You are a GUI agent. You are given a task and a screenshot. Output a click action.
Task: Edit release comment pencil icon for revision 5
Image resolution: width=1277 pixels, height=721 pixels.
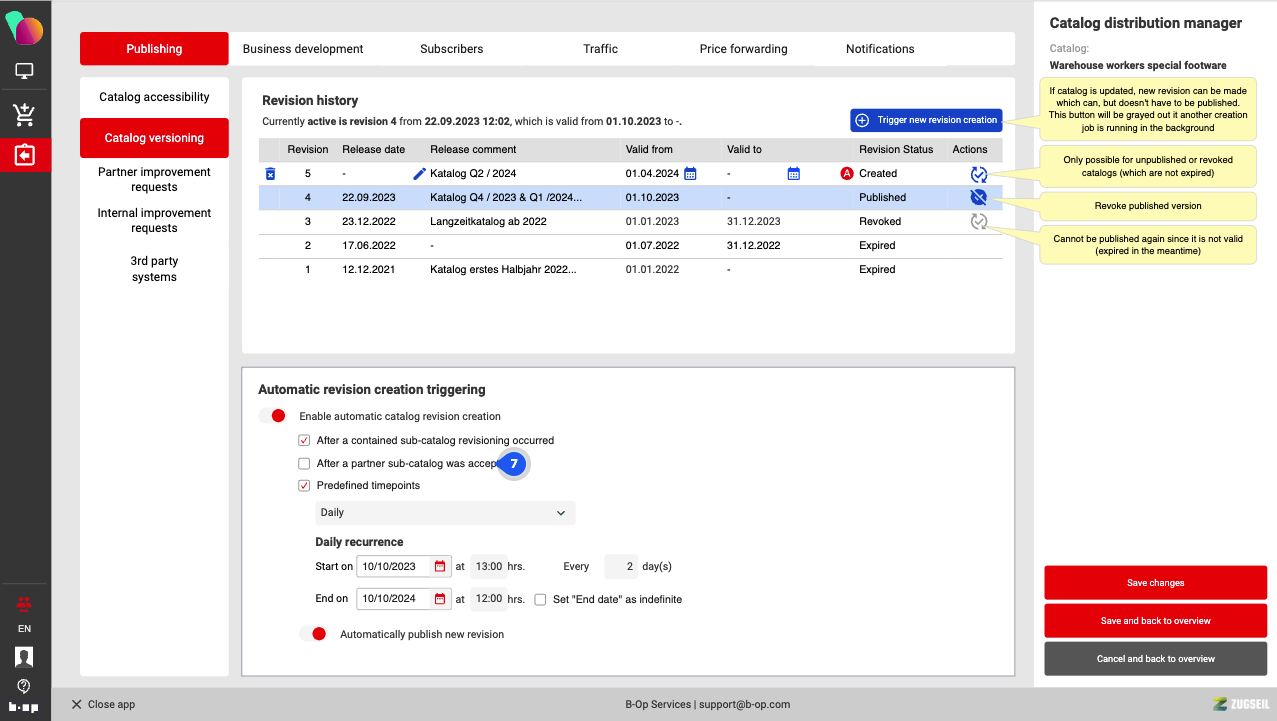click(419, 174)
